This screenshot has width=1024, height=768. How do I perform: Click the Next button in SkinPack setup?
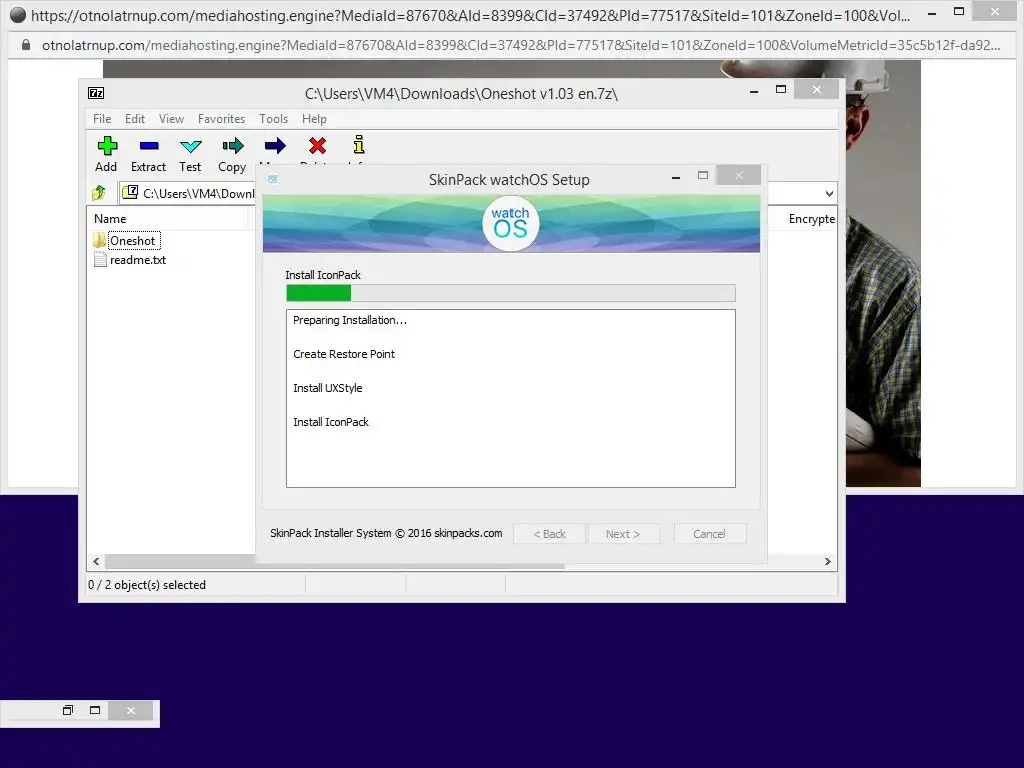coord(623,534)
